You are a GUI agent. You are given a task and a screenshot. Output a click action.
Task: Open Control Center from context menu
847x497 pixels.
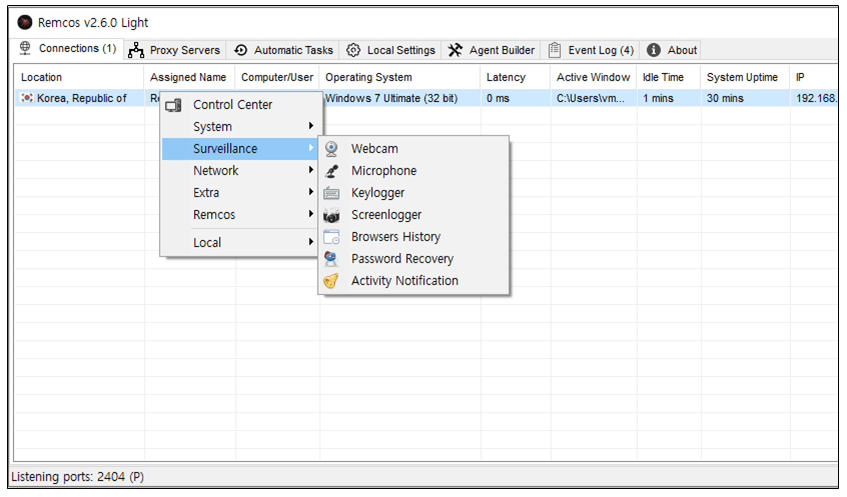[240, 105]
